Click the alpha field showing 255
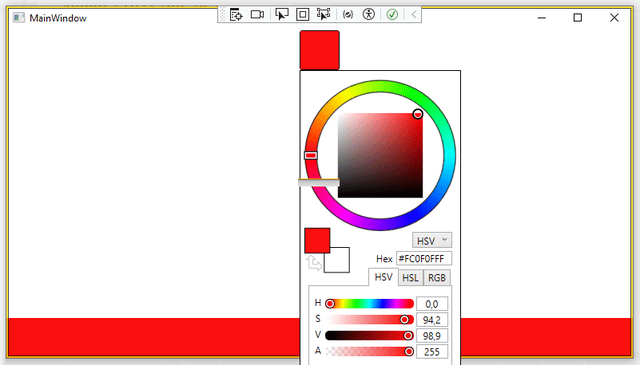 [x=432, y=352]
